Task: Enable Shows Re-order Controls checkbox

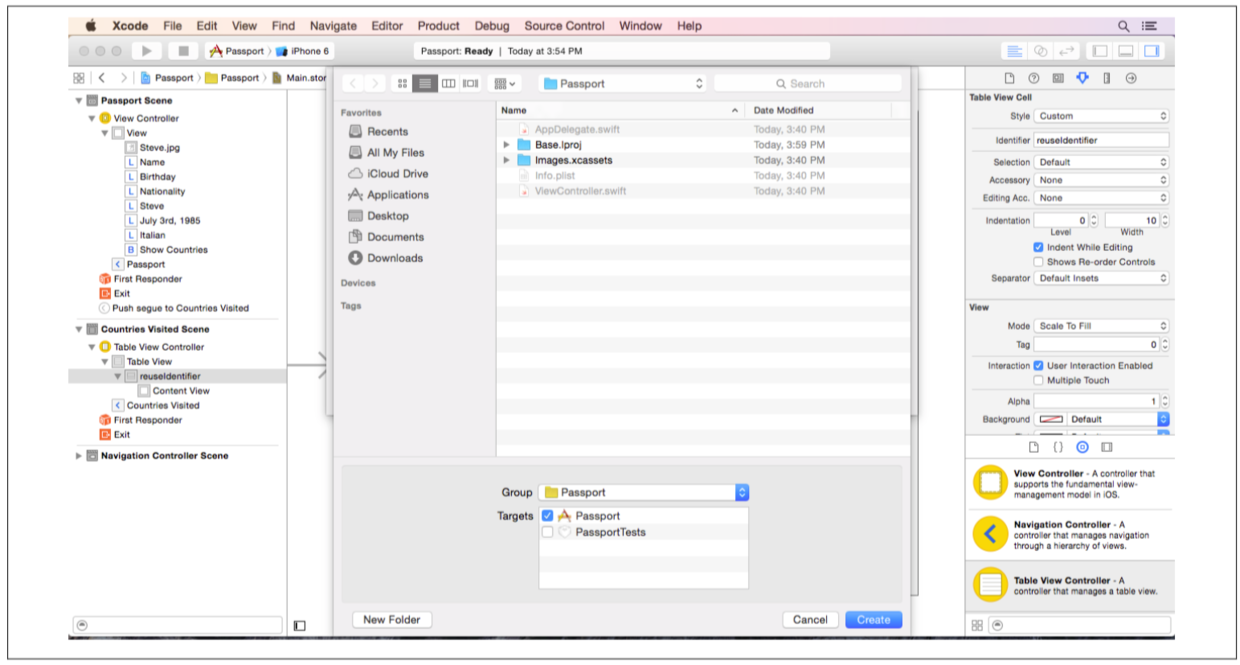Action: 1038,262
